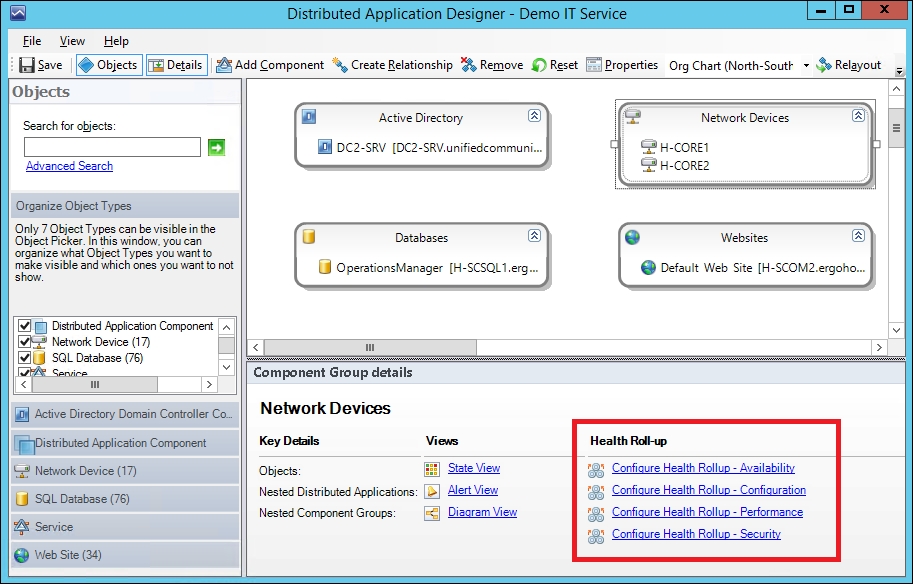
Task: Click the State View grid icon
Action: pyautogui.click(x=432, y=469)
